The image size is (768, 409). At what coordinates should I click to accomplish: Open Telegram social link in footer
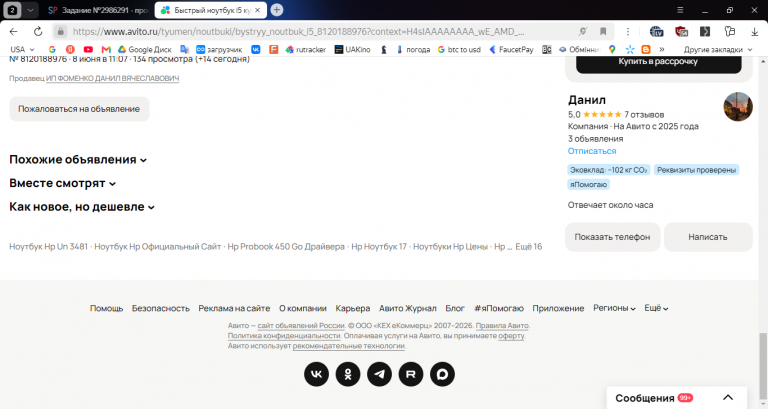tap(380, 374)
